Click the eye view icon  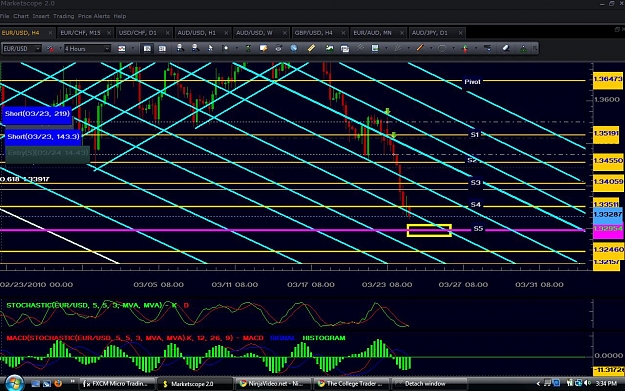(x=278, y=48)
